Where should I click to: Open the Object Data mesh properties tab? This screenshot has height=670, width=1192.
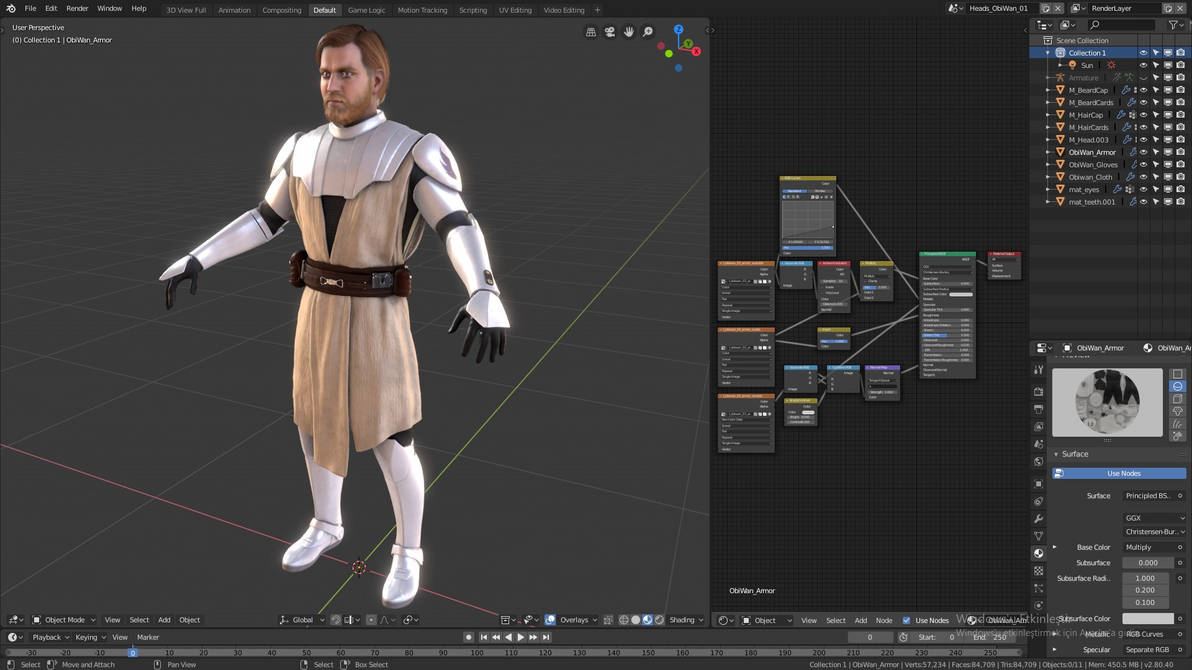point(1038,536)
